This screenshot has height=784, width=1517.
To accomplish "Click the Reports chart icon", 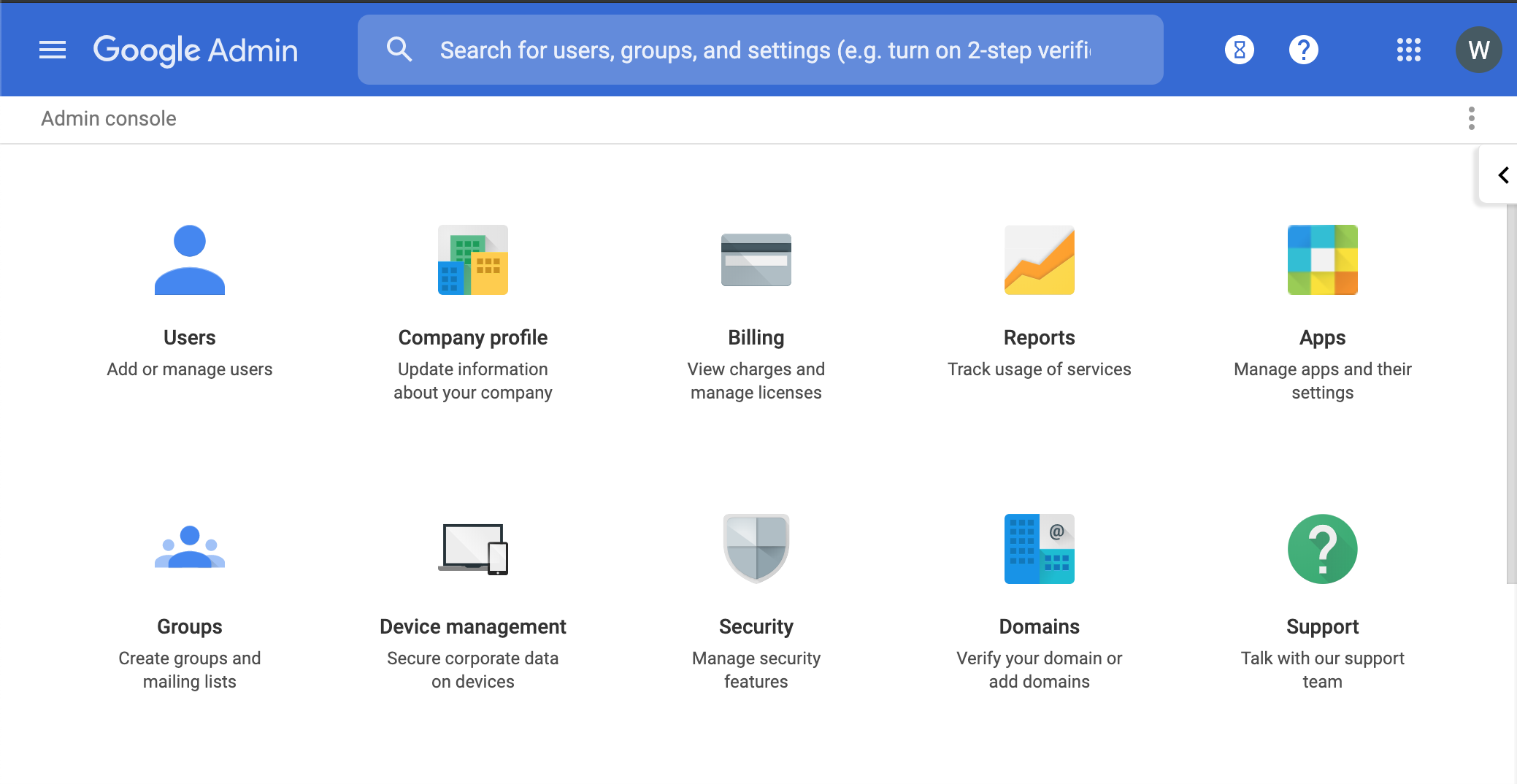I will pyautogui.click(x=1040, y=260).
